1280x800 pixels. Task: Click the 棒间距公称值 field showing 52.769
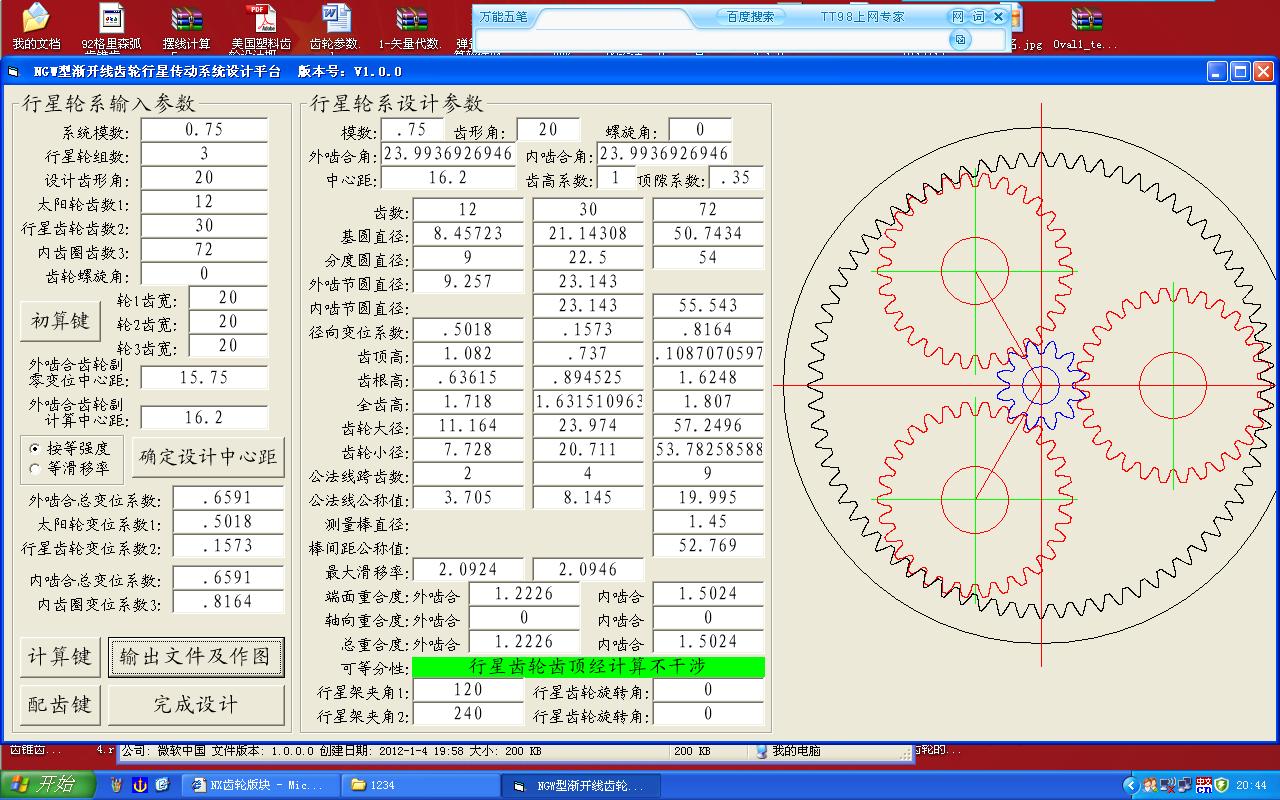click(708, 546)
